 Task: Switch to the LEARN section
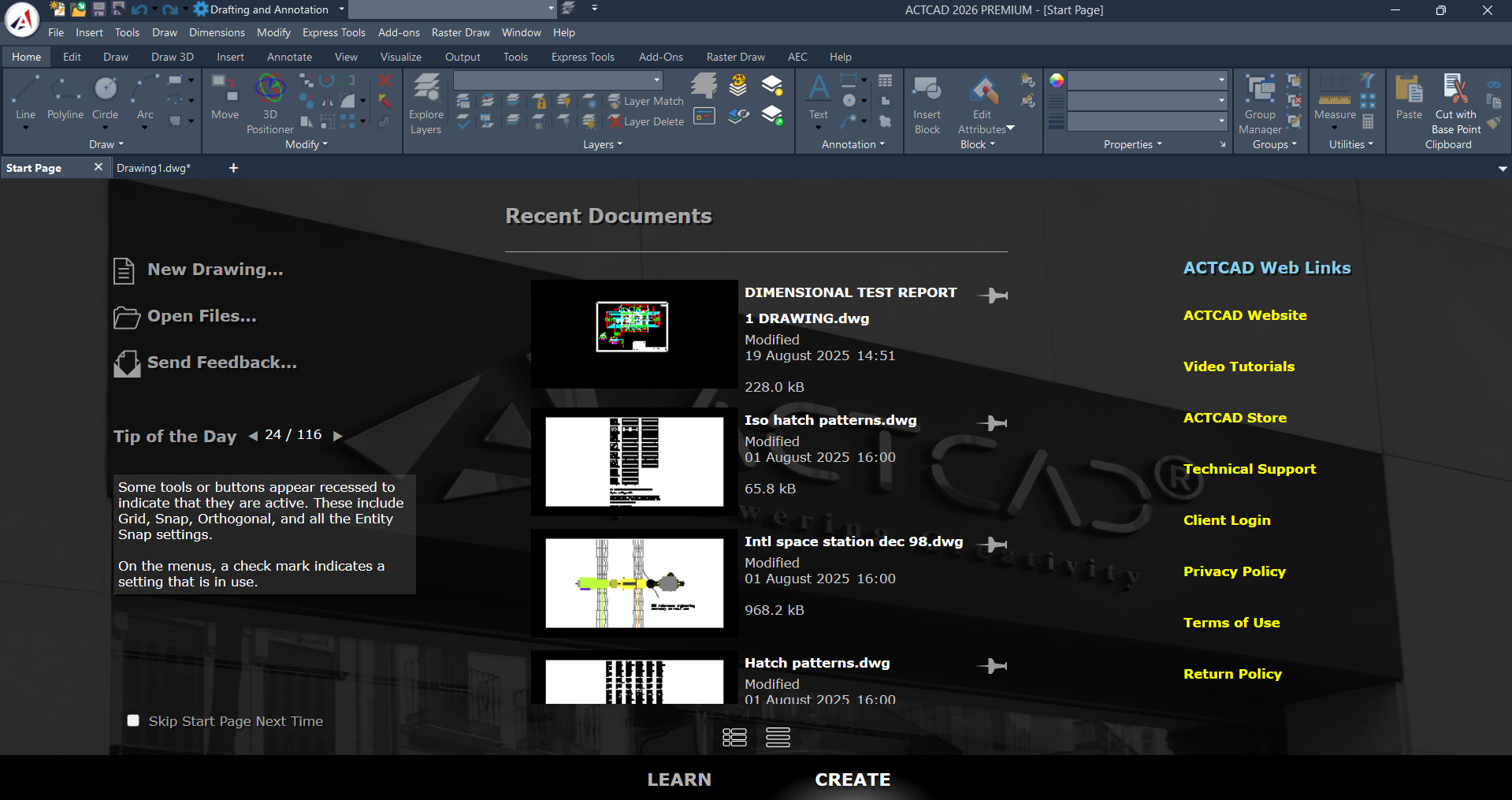tap(679, 780)
